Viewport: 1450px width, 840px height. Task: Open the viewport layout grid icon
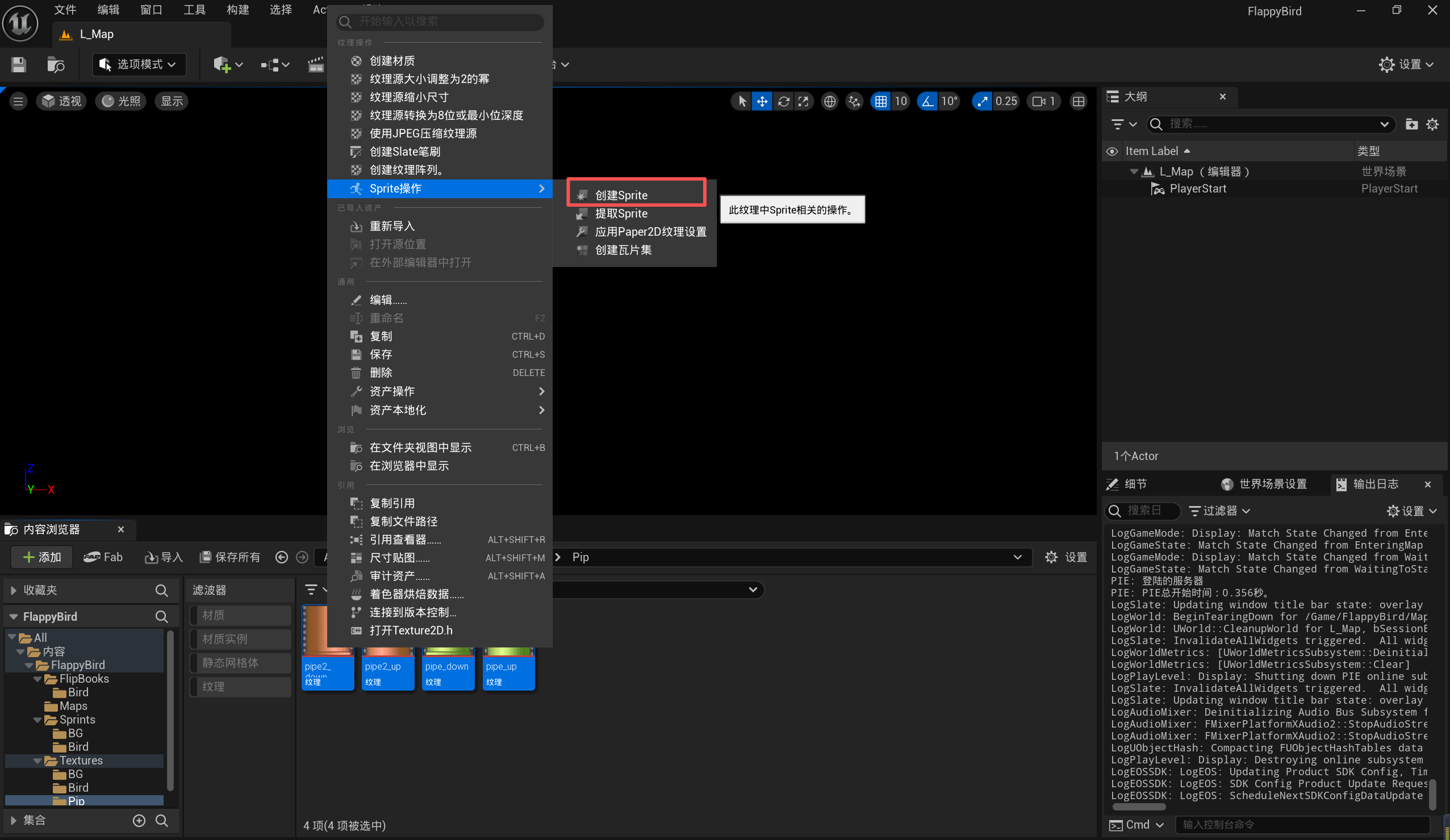click(1078, 101)
